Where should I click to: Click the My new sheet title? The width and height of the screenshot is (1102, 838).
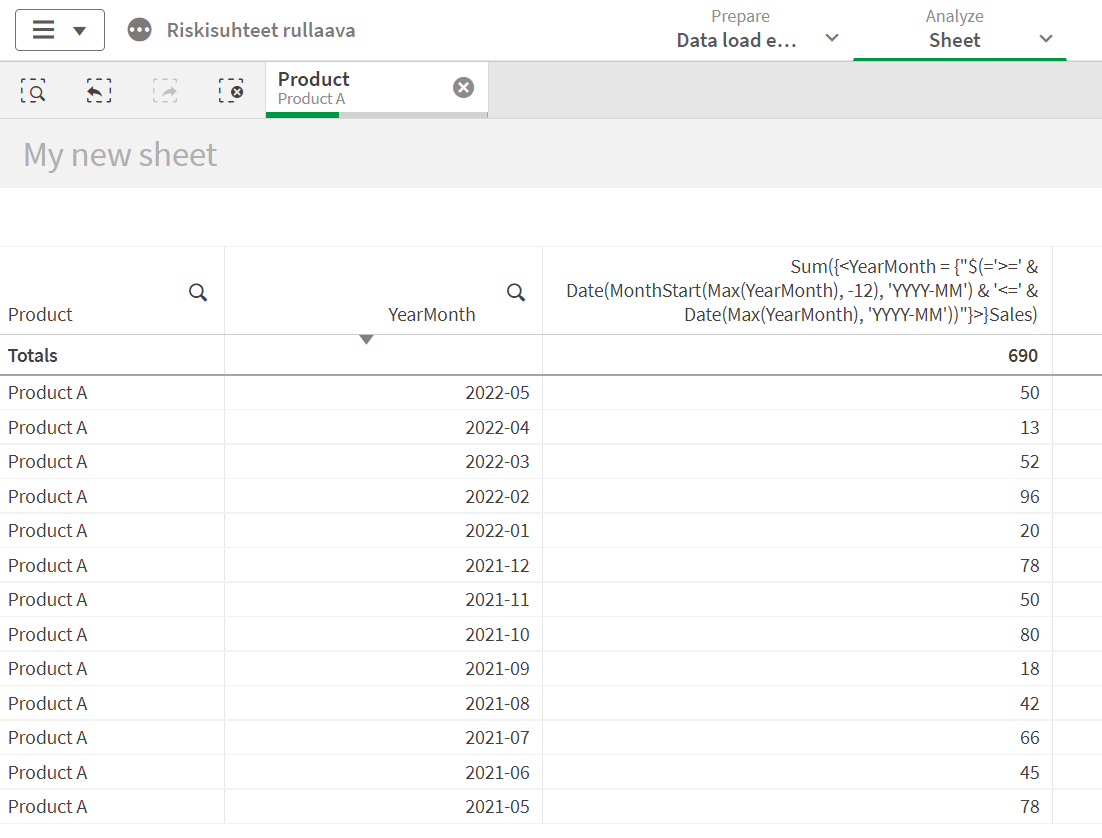(x=119, y=154)
